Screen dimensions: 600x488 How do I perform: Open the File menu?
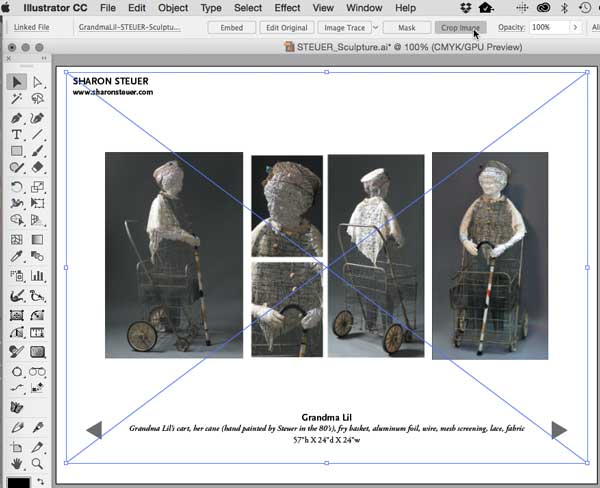(x=108, y=8)
